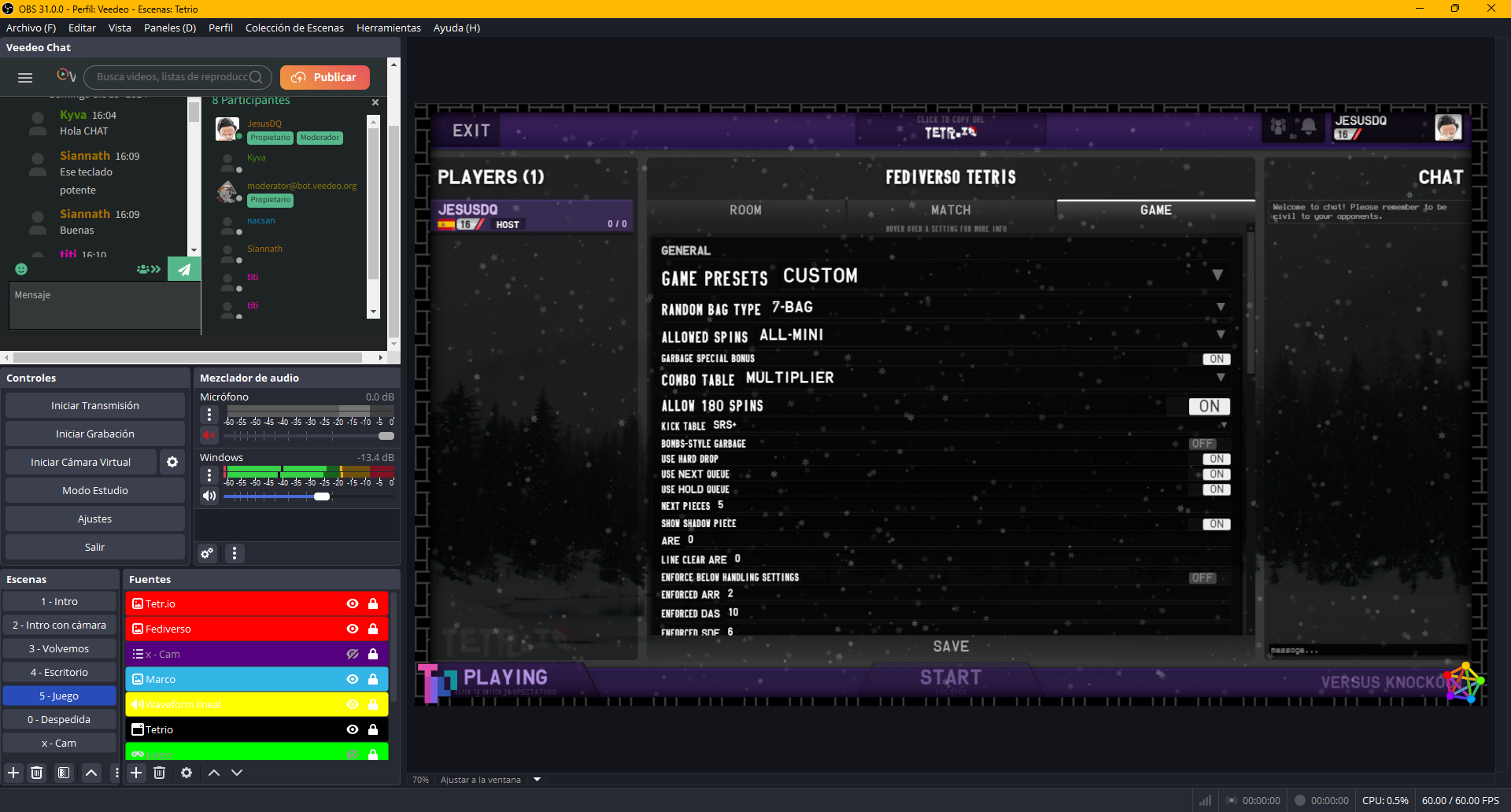Toggle Garbage Special Bonus setting

pyautogui.click(x=1217, y=359)
